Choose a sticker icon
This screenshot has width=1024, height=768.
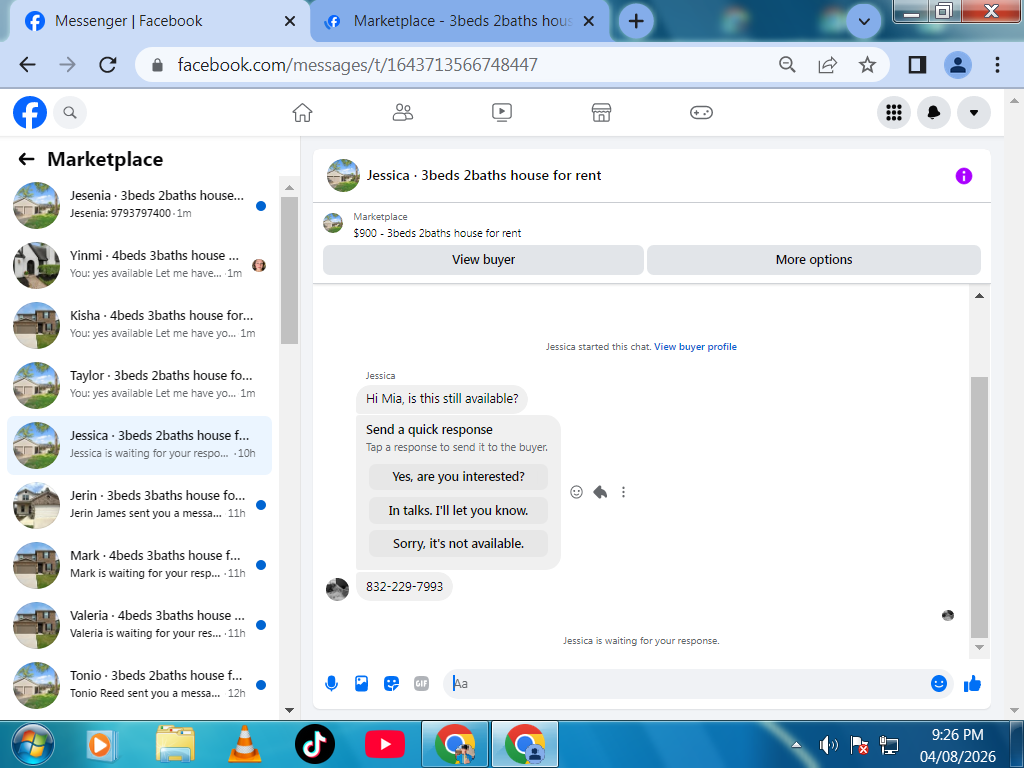click(391, 684)
